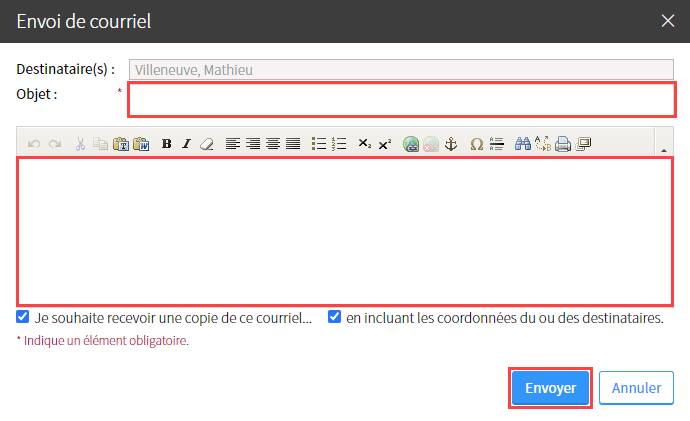Click the eraser clear formatting icon
Screen dimensions: 690x421
tap(206, 144)
